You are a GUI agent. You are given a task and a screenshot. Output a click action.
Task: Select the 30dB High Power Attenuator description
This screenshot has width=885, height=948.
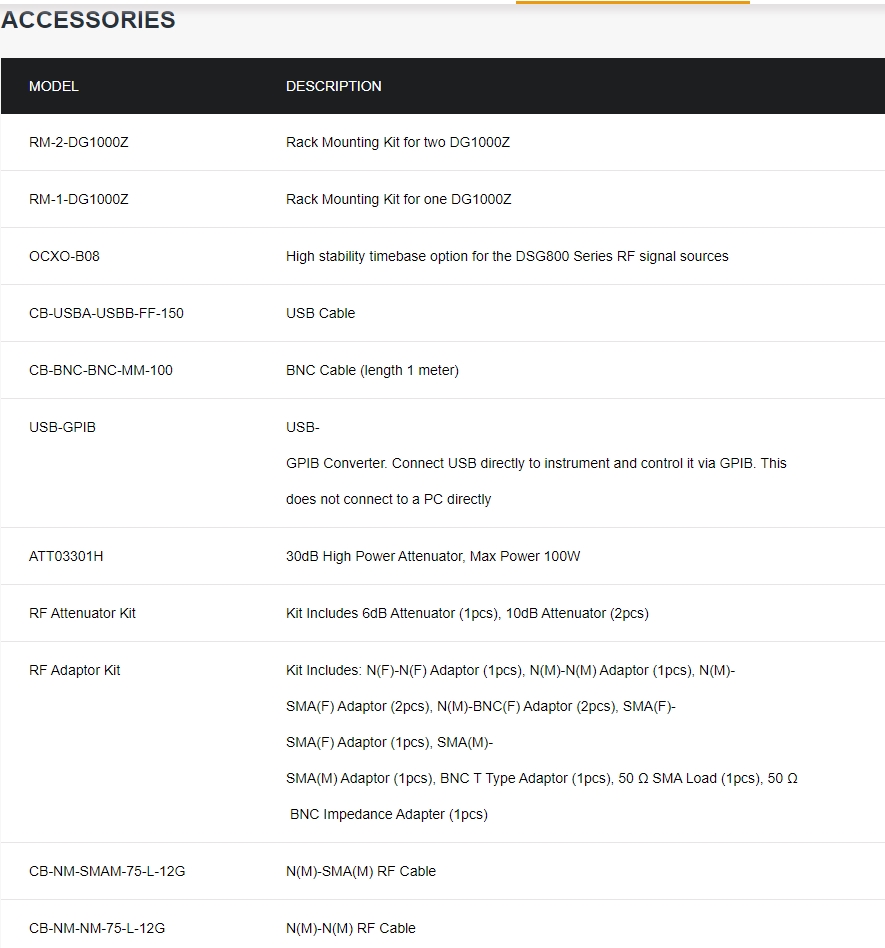433,556
